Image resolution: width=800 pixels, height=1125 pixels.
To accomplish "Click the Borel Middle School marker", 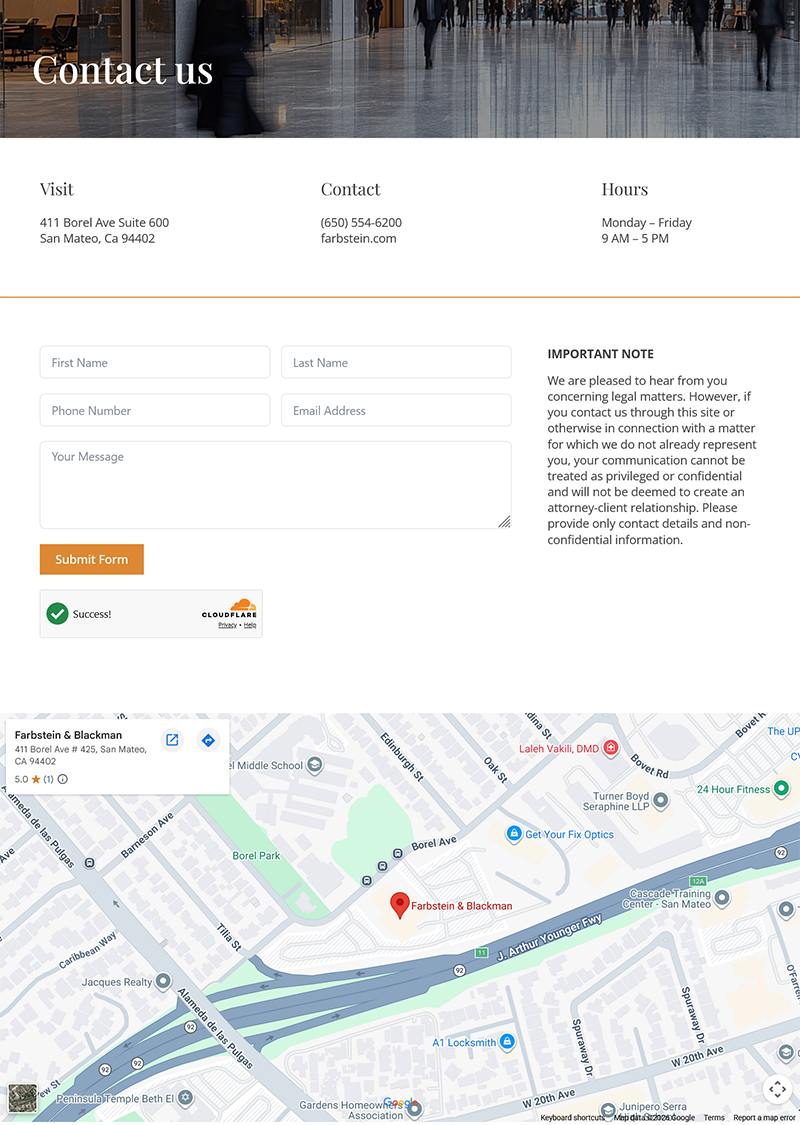I will tap(314, 765).
